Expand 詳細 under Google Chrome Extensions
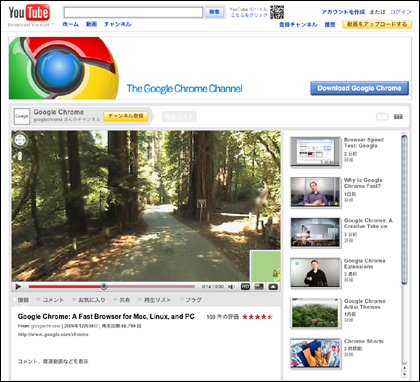 pos(349,281)
